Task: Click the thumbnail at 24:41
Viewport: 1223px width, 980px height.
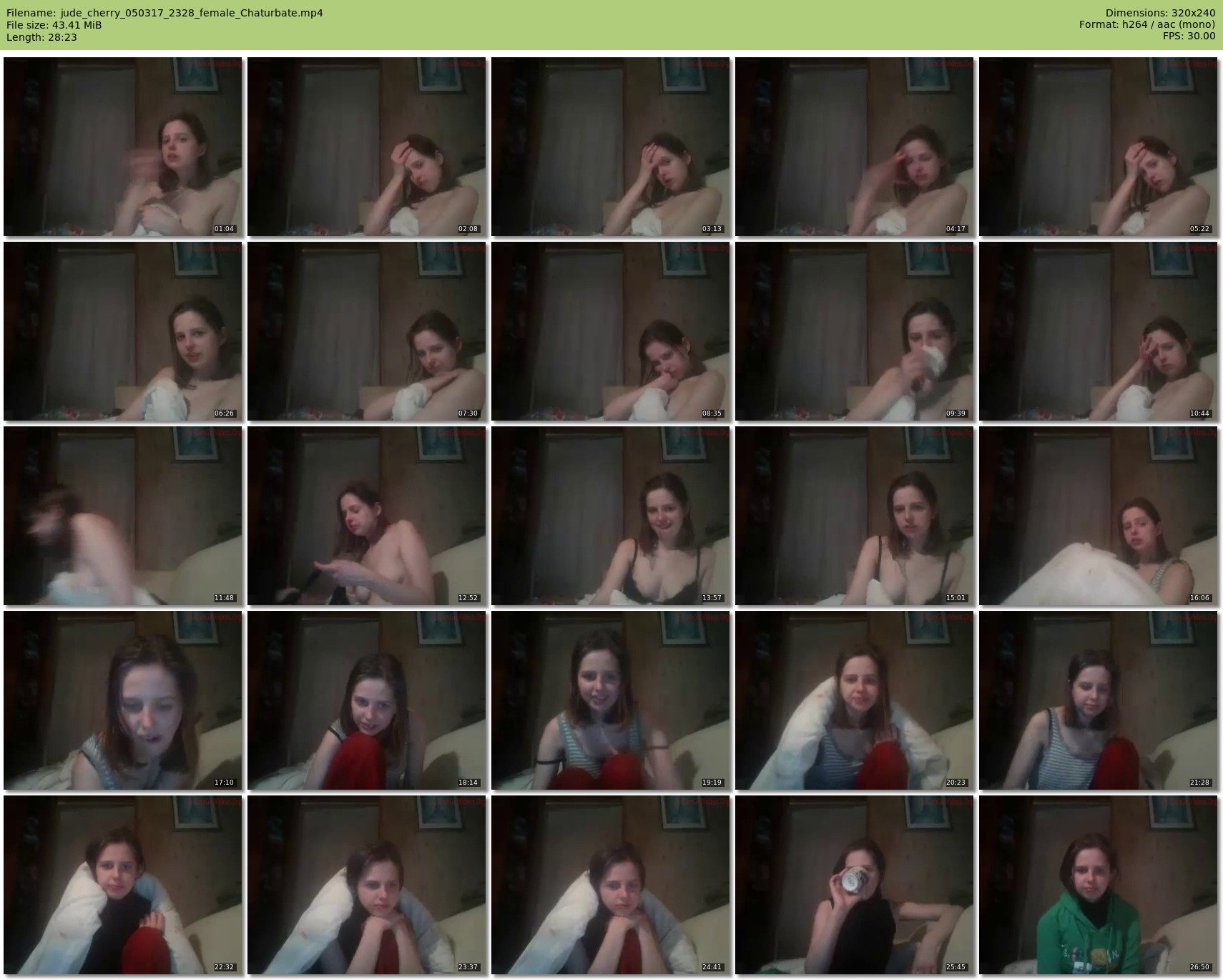Action: (x=610, y=885)
